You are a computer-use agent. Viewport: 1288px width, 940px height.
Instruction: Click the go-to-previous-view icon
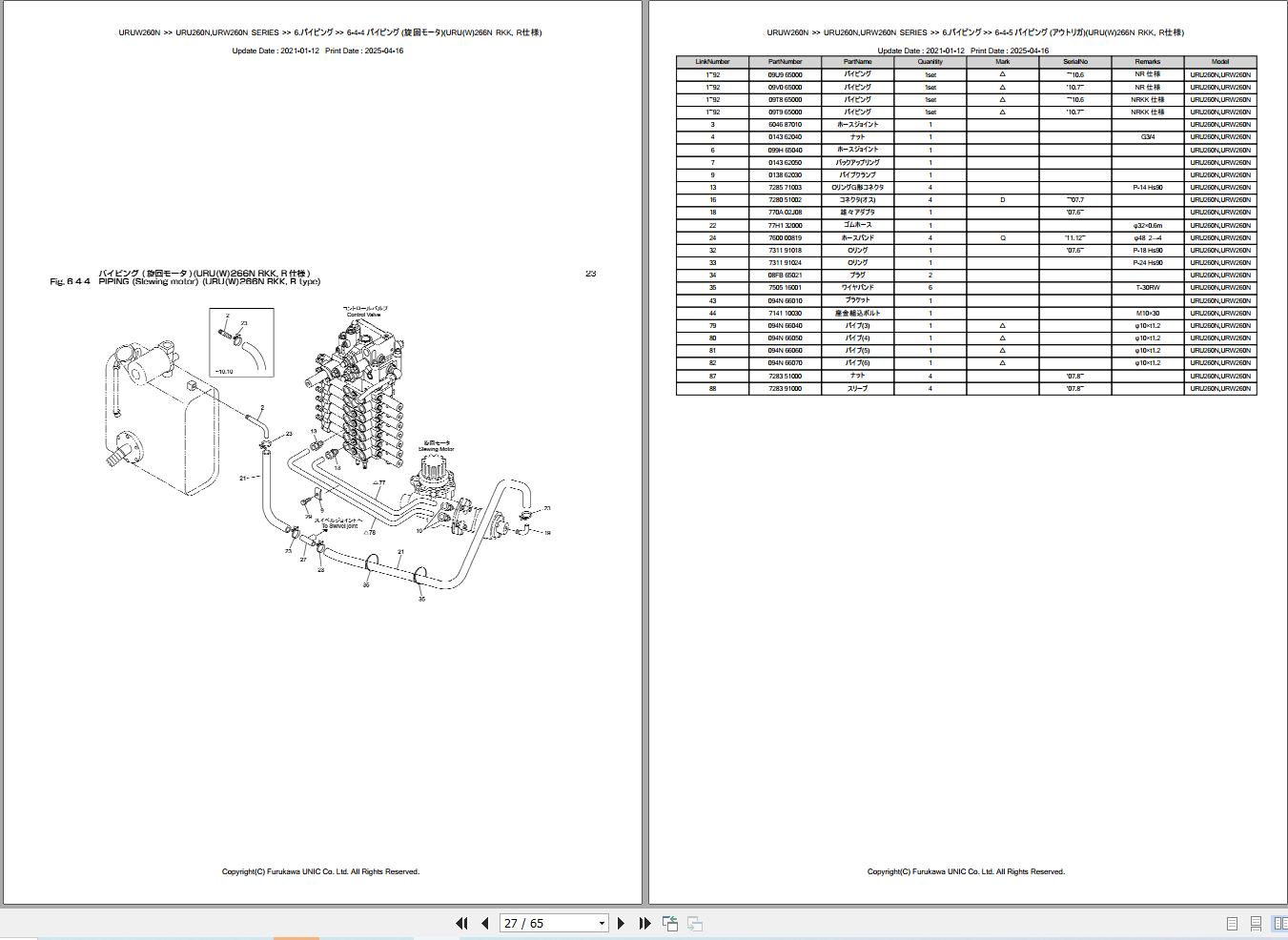670,923
